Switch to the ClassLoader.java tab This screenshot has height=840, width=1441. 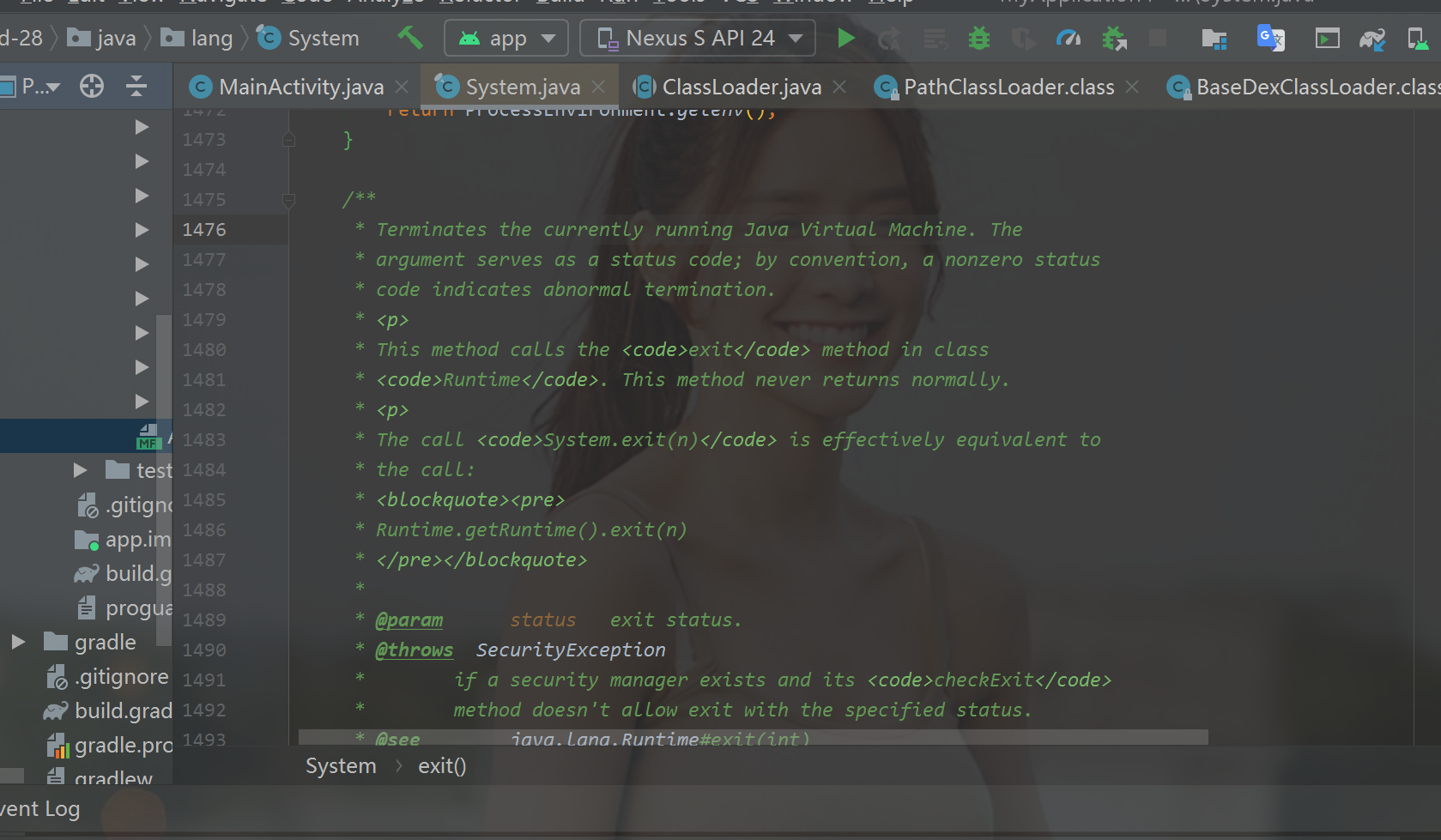pos(742,87)
